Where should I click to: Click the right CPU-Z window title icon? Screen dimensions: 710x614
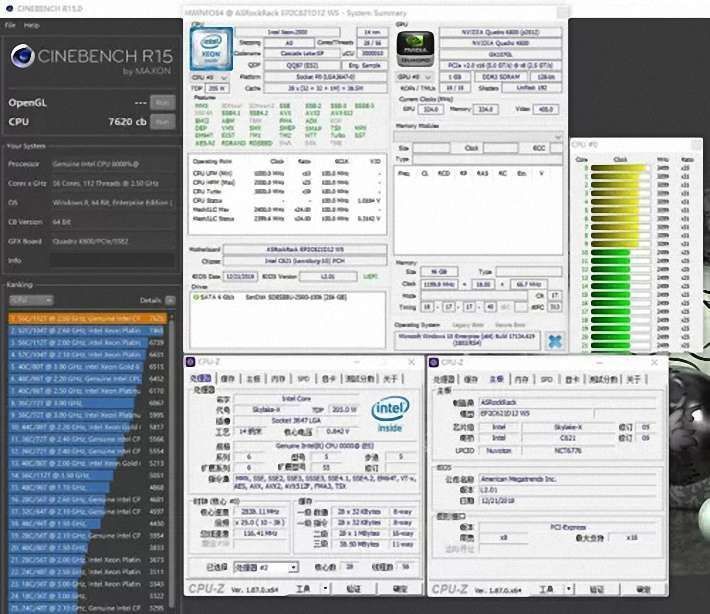point(434,362)
